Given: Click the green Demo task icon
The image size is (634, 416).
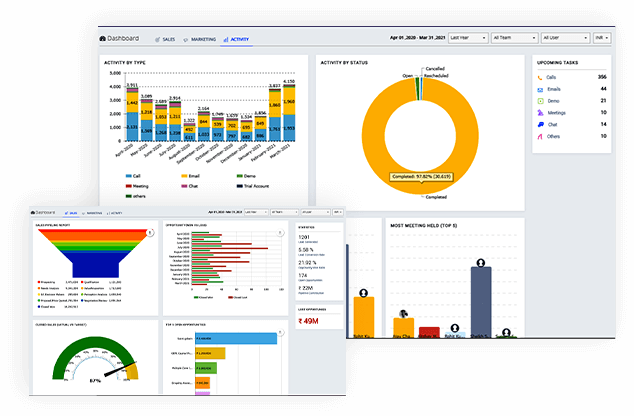Looking at the screenshot, I should click(x=540, y=101).
